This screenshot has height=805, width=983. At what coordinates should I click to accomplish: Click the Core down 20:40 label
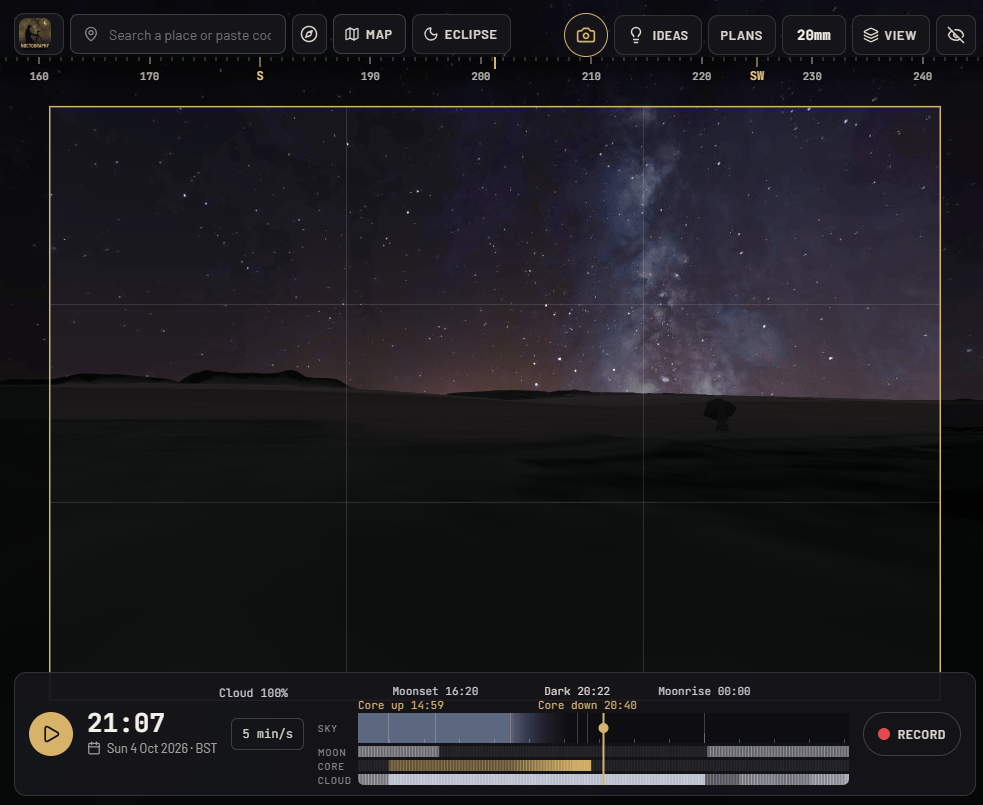point(587,705)
